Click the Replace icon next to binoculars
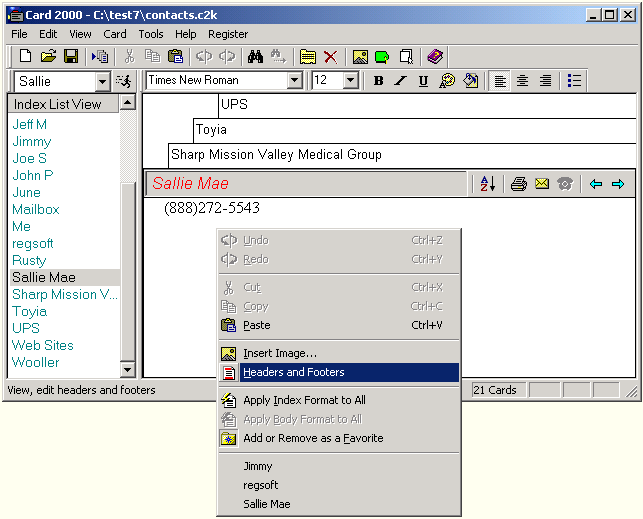The height and width of the screenshot is (519, 643). (278, 56)
